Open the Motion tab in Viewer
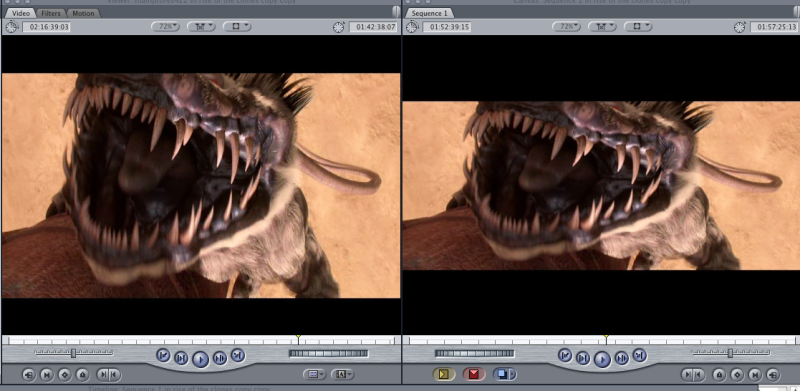The height and width of the screenshot is (391, 800). pyautogui.click(x=83, y=13)
